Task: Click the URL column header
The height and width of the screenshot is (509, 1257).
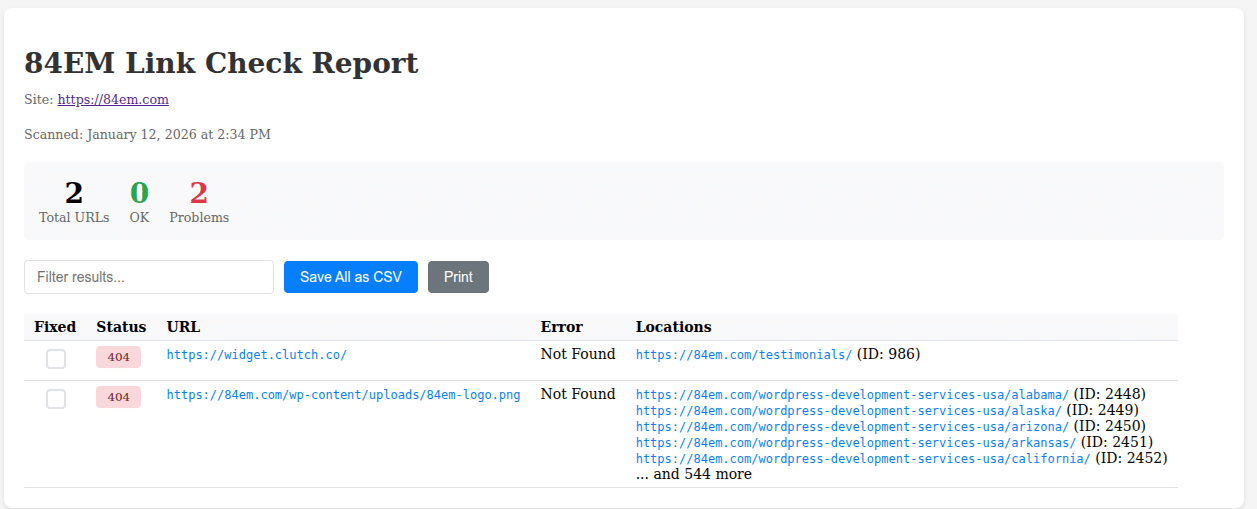Action: point(184,327)
